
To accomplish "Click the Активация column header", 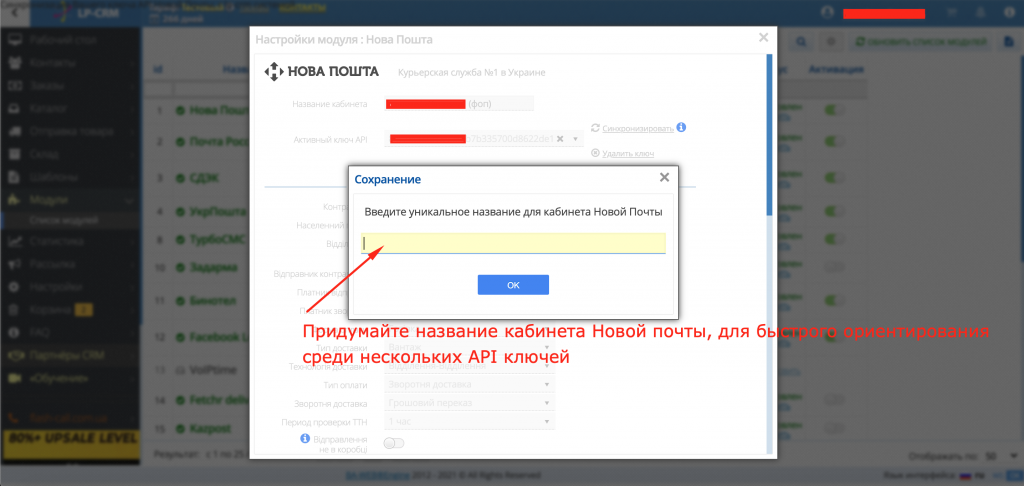I will (836, 69).
